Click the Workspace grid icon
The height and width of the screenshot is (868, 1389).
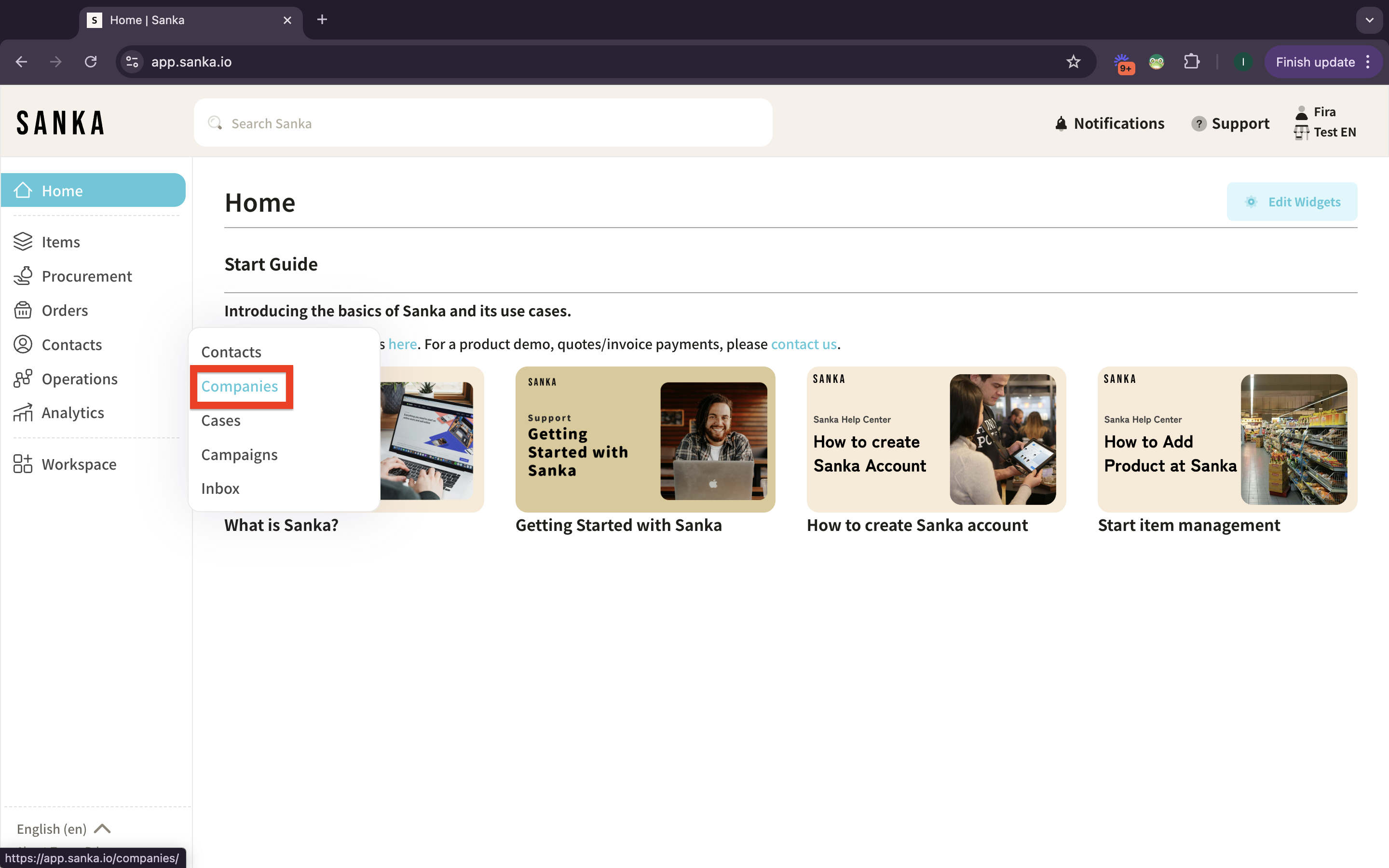point(23,464)
